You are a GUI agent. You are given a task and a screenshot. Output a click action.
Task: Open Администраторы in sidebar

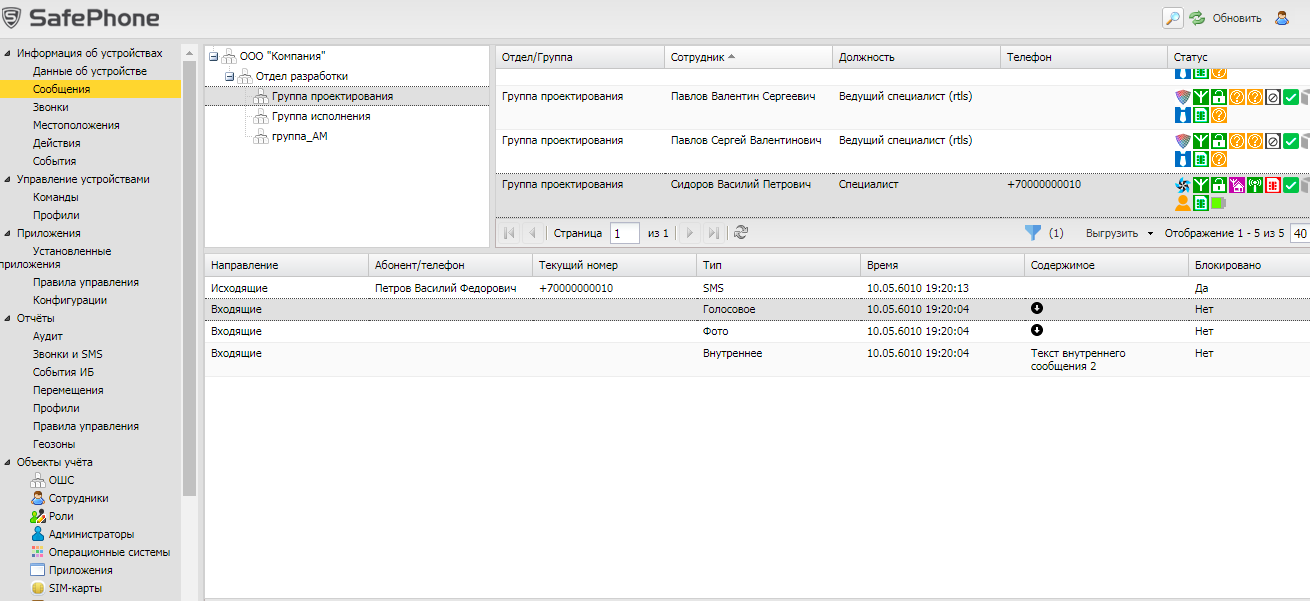pos(91,534)
